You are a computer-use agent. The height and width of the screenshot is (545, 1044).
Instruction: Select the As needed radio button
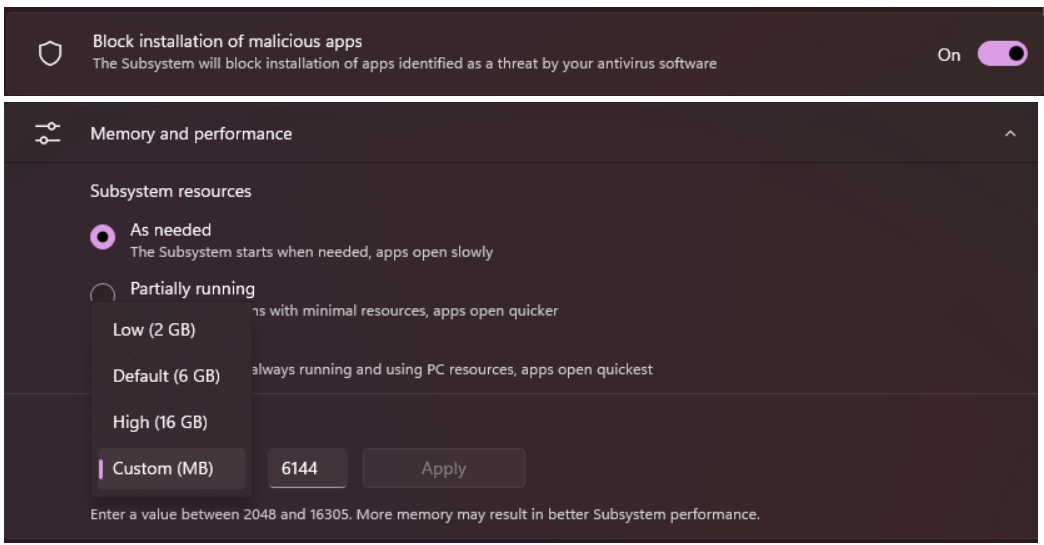[x=103, y=237]
